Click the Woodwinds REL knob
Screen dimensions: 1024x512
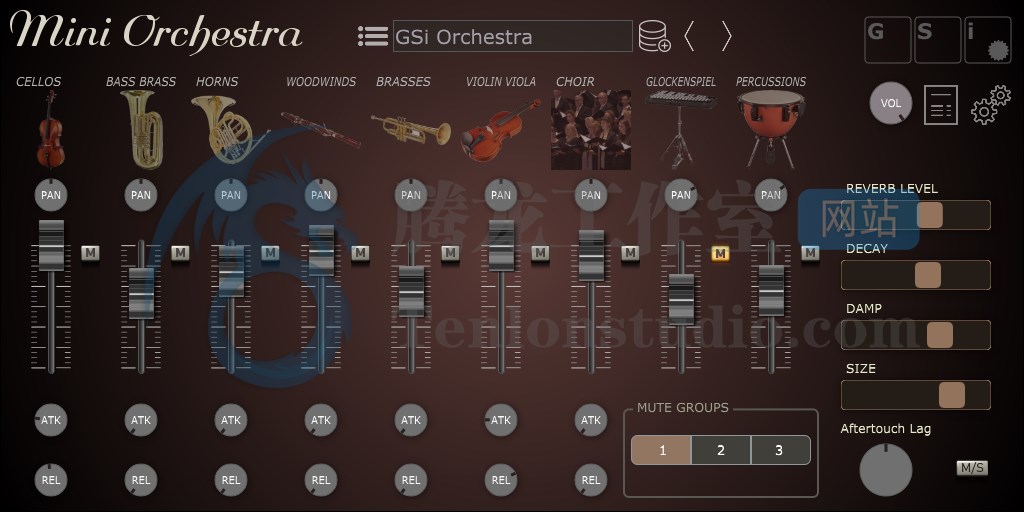point(321,480)
